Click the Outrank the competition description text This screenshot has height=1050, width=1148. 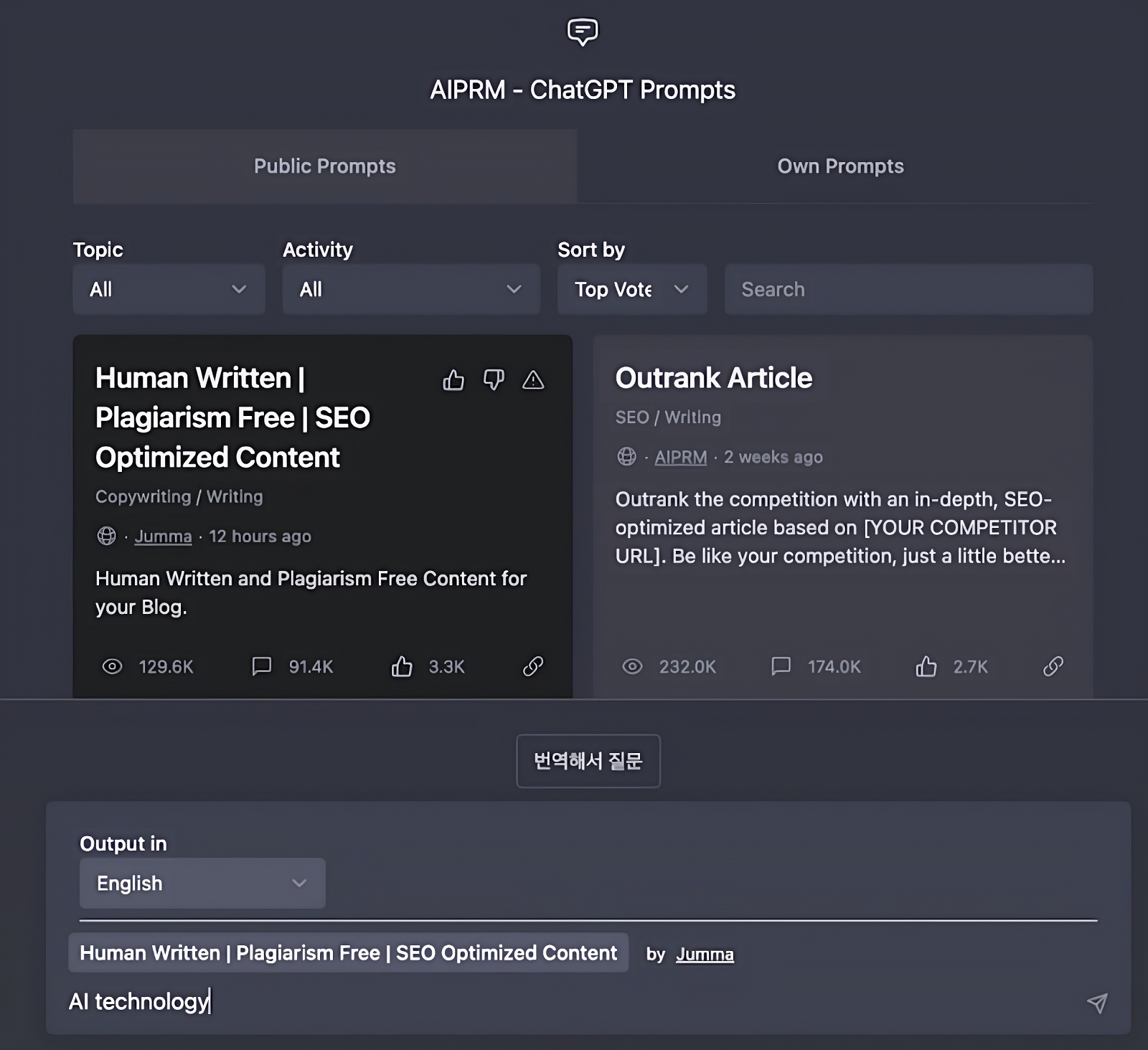pos(840,527)
